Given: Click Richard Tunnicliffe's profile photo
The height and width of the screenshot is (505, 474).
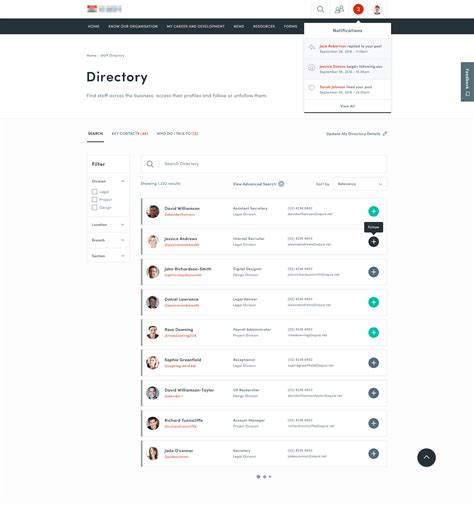Looking at the screenshot, I should tap(153, 423).
